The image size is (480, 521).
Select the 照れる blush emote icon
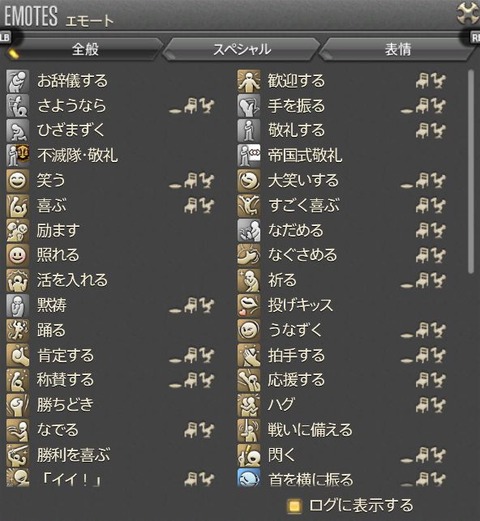click(x=18, y=255)
